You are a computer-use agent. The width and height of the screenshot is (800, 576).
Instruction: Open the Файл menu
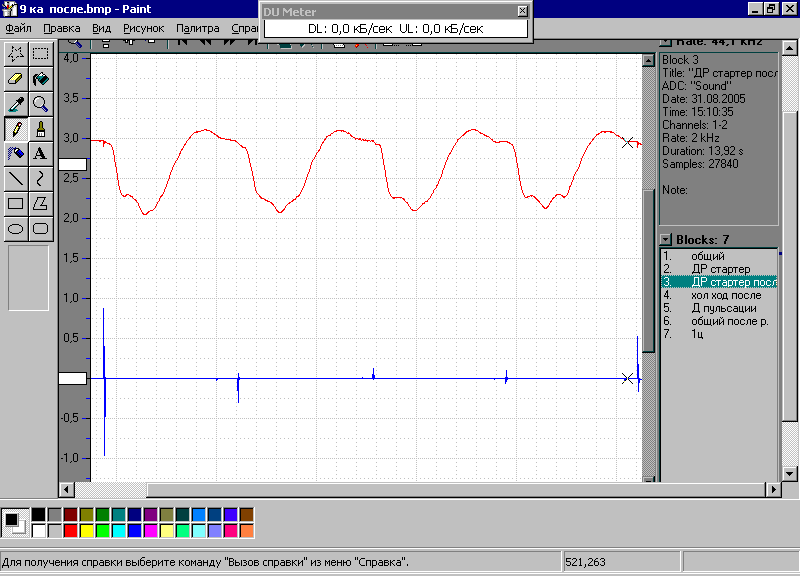(18, 29)
